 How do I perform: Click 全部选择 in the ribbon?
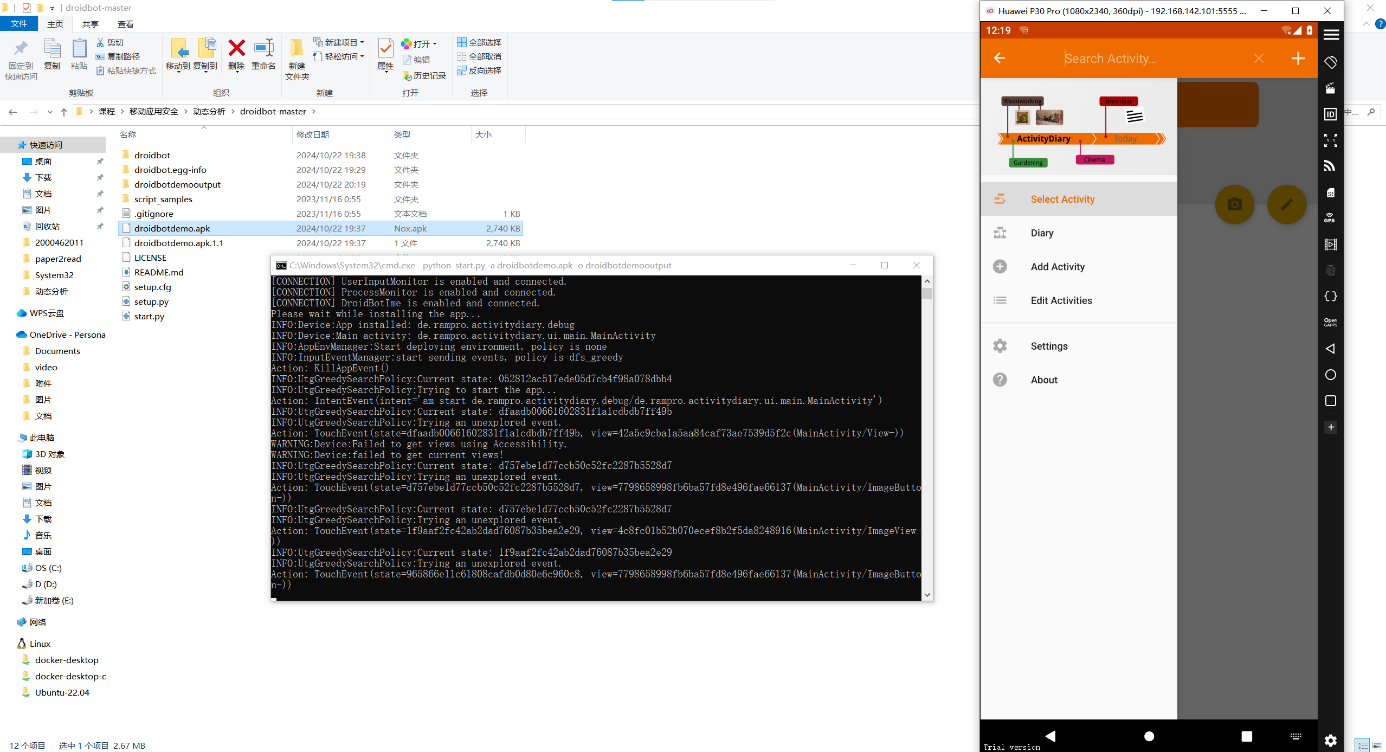479,43
